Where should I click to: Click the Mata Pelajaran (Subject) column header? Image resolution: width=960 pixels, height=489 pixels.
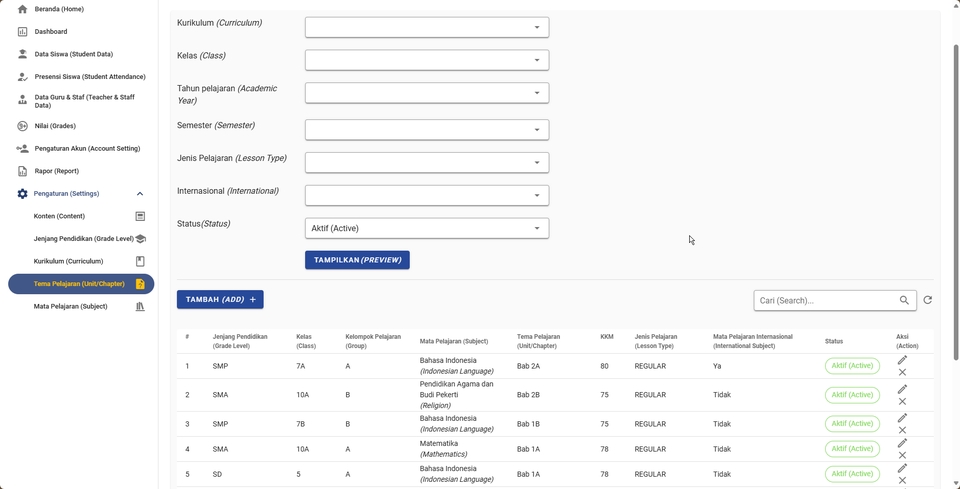[454, 341]
